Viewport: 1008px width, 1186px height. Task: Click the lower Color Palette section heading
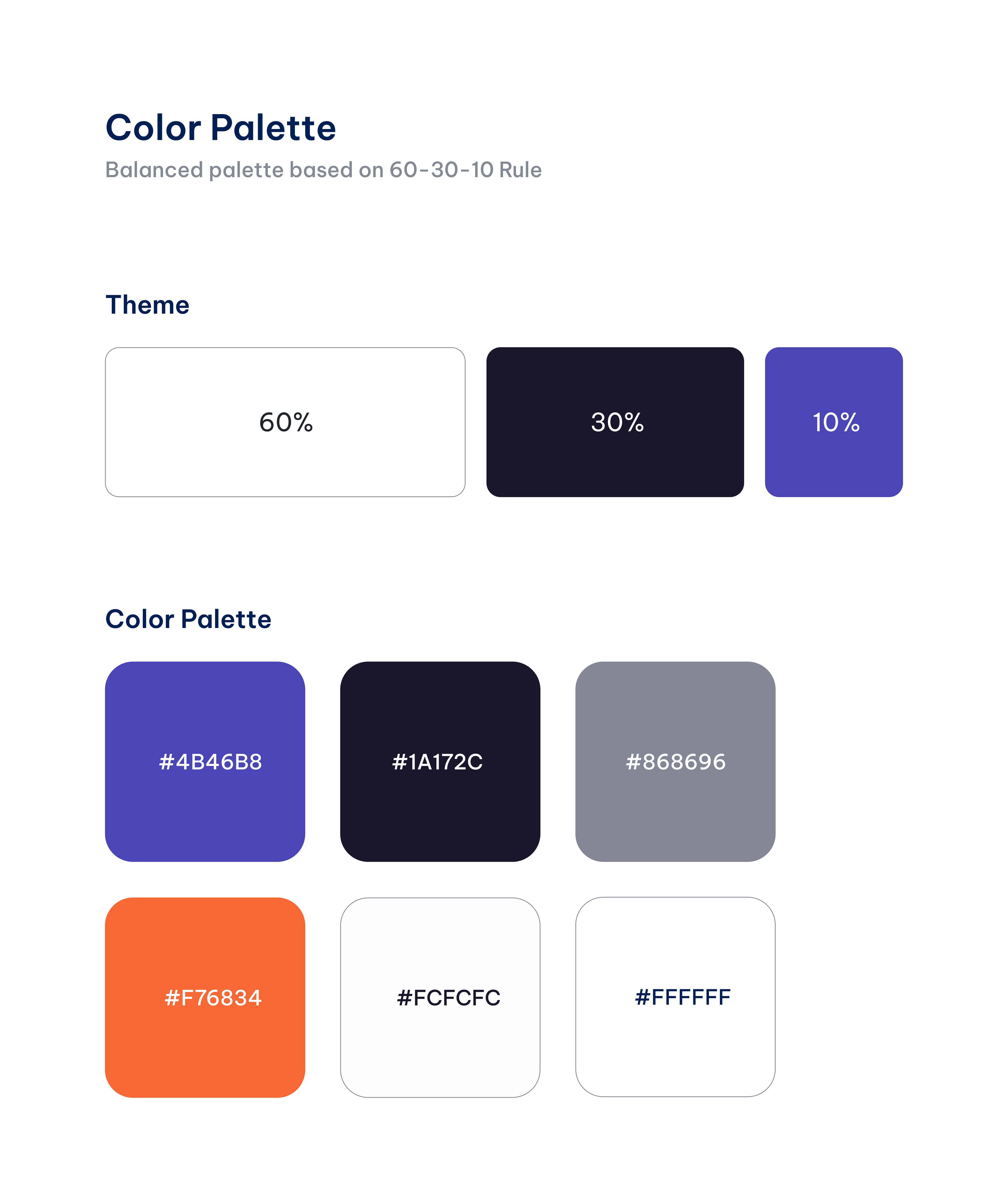[x=188, y=619]
